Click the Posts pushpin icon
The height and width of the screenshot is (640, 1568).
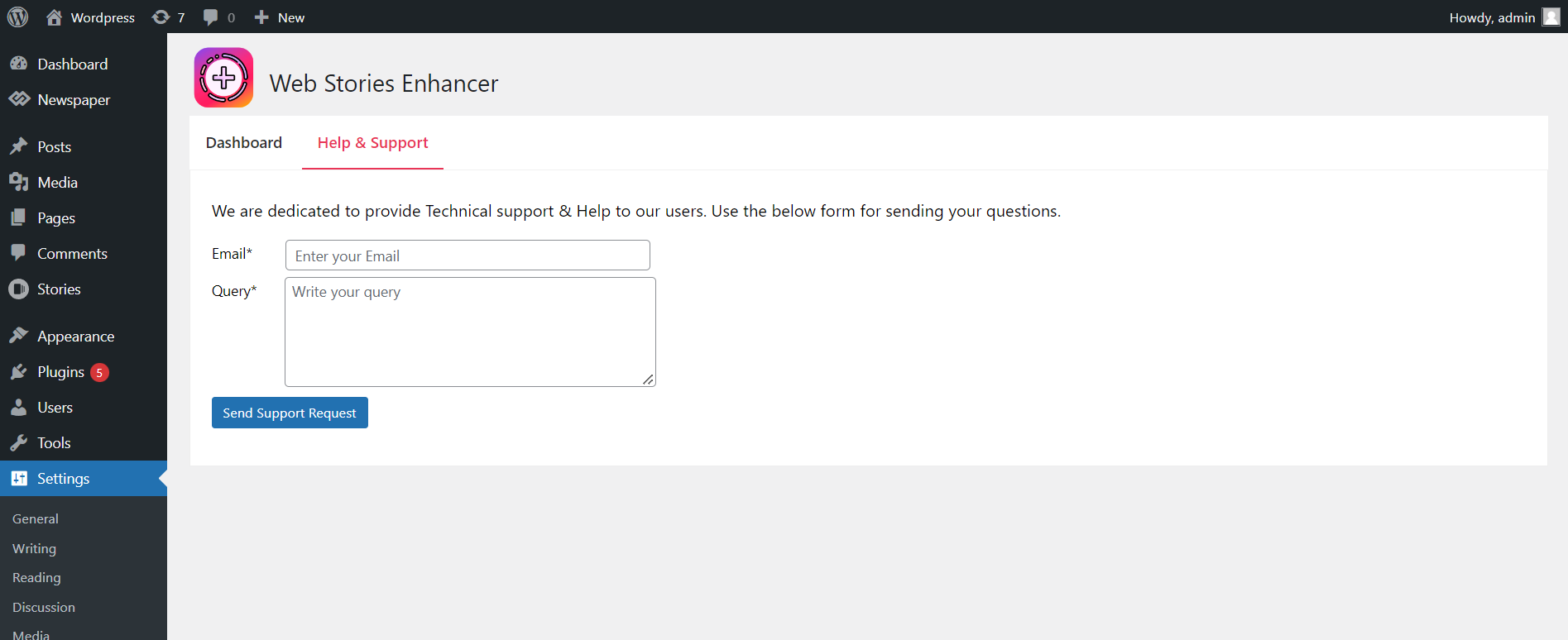[x=18, y=146]
